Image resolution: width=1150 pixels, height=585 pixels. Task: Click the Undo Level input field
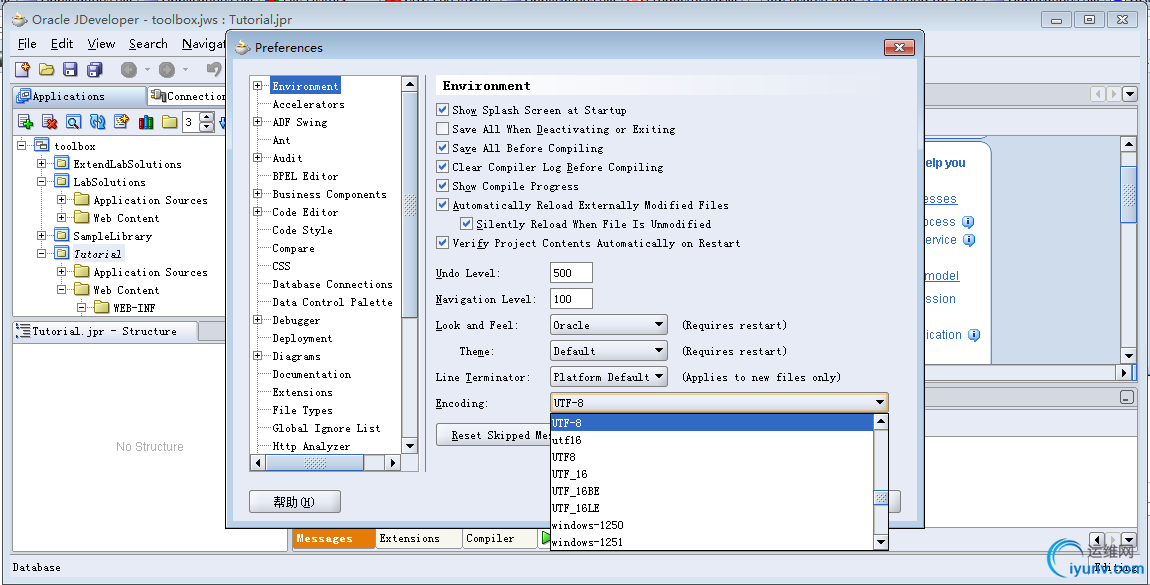coord(571,273)
